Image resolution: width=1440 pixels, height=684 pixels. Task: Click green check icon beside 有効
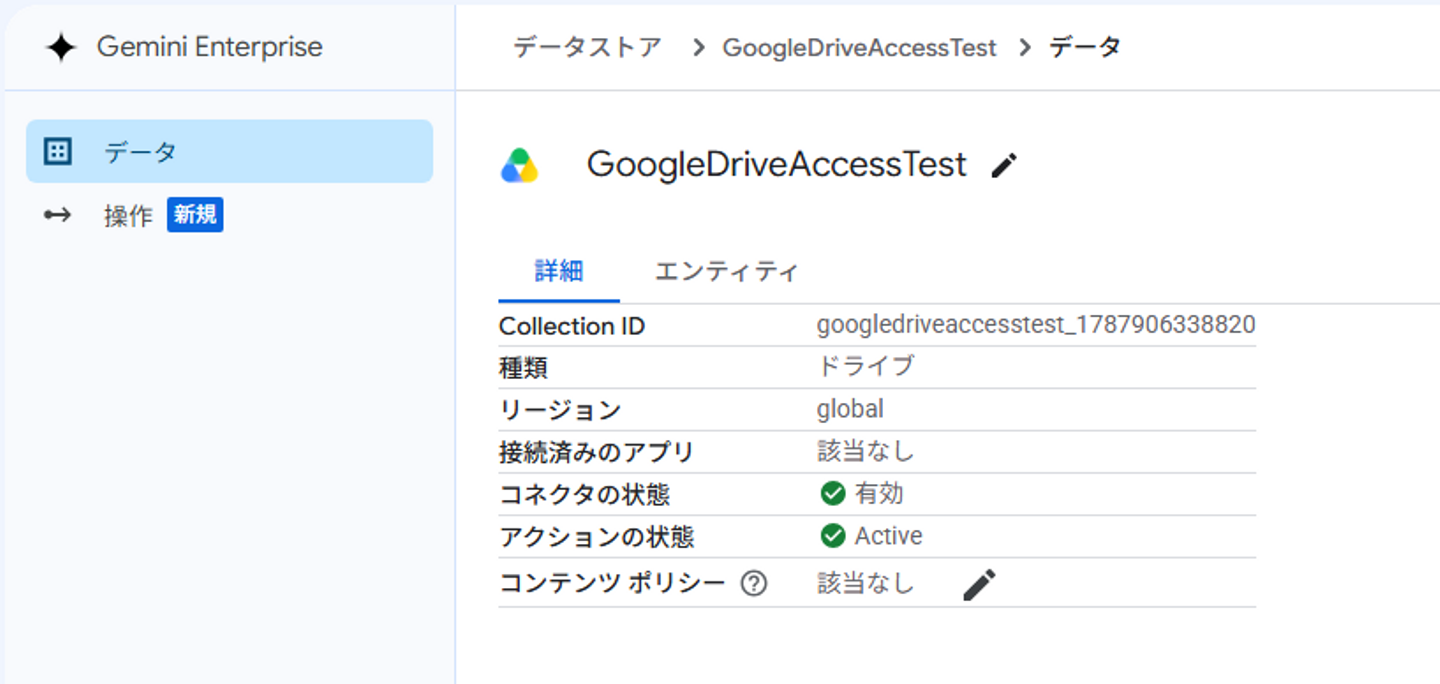832,493
